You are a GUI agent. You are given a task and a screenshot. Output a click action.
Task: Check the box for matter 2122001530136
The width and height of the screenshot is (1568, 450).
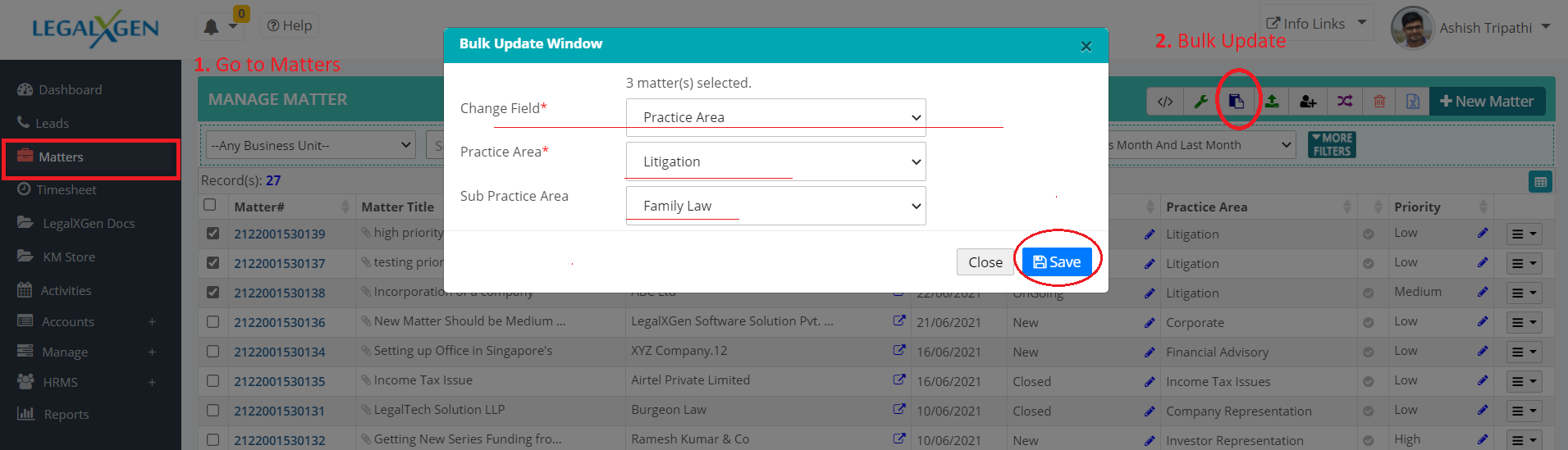click(213, 322)
